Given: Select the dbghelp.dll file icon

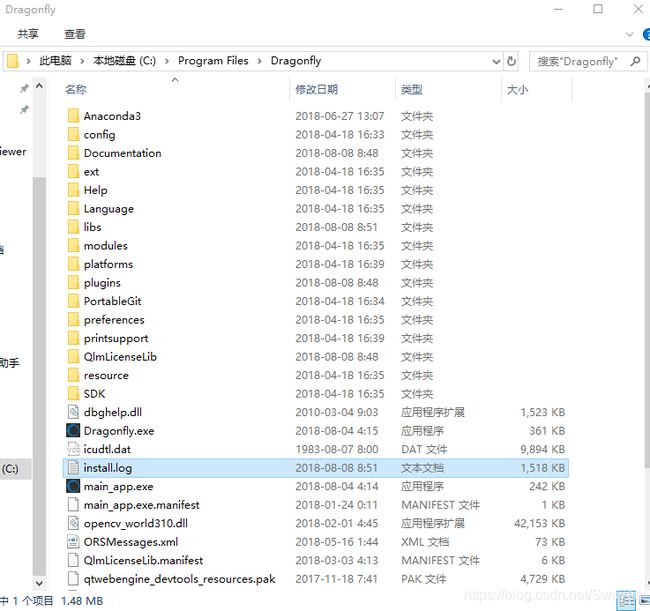Looking at the screenshot, I should (x=73, y=412).
